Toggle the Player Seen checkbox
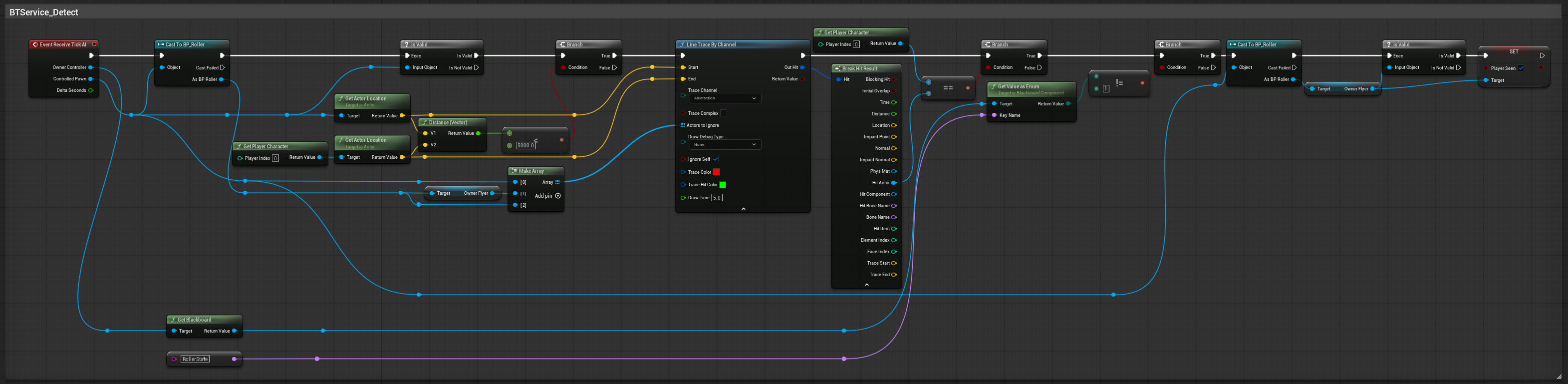Screen dimensions: 1568x384 pos(1521,68)
